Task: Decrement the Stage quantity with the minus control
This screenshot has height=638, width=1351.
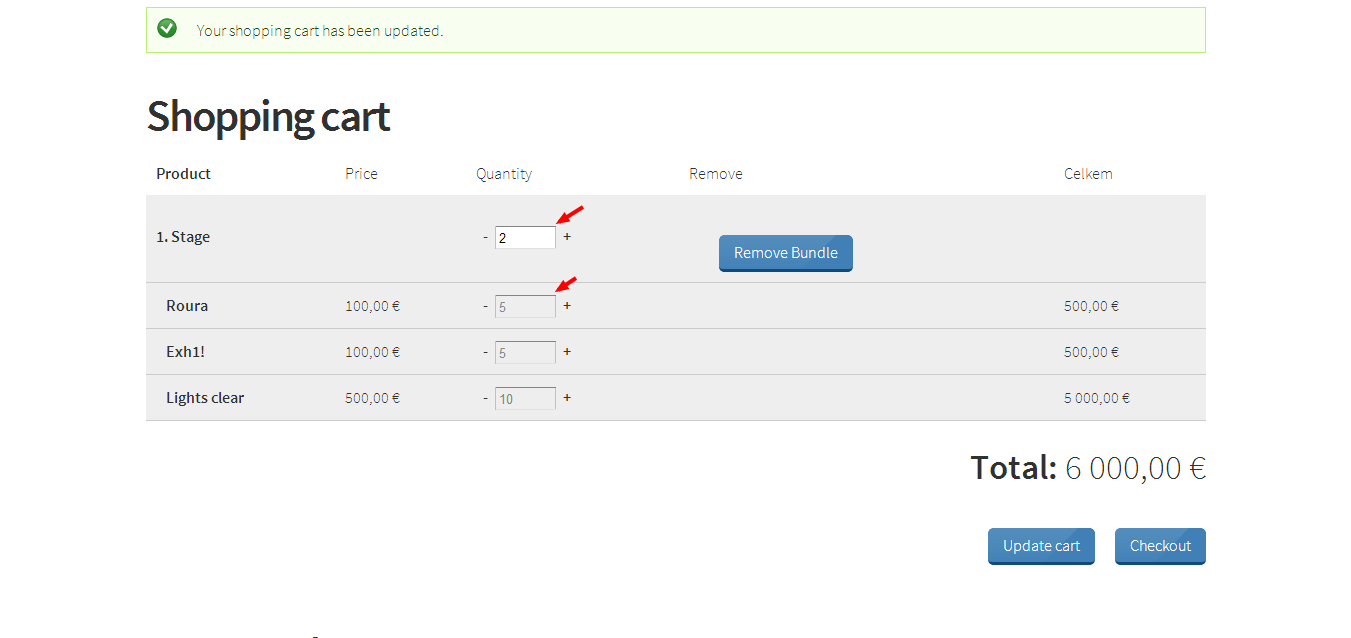Action: [x=485, y=237]
